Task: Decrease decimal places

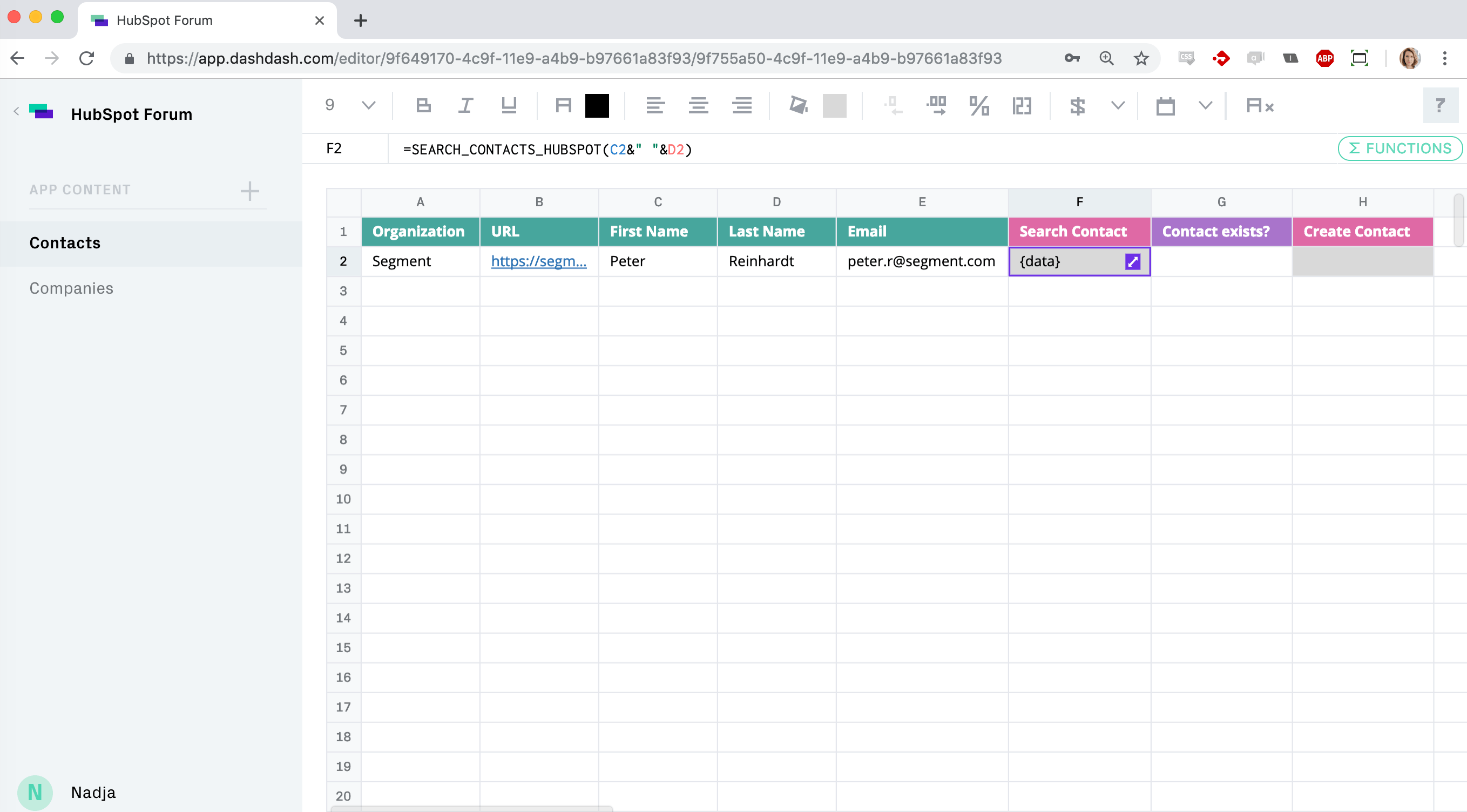Action: click(893, 105)
